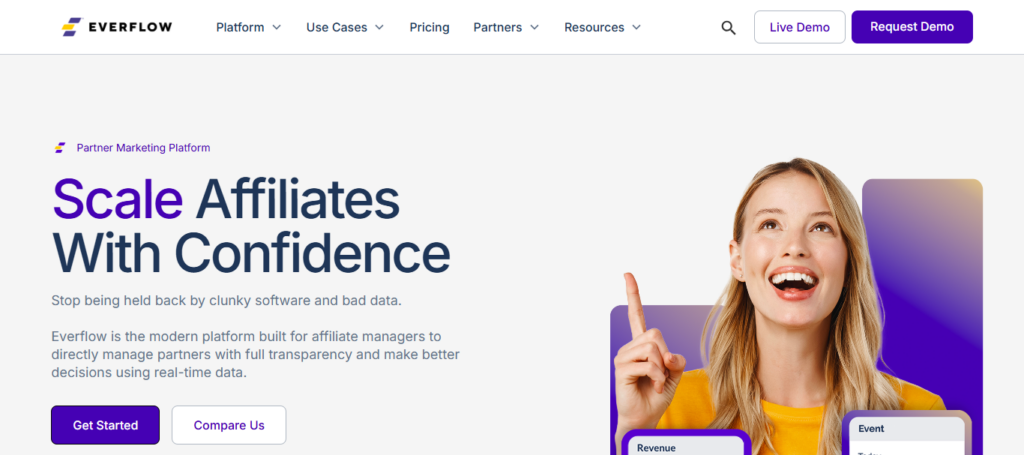Go to the Pricing page

click(429, 27)
